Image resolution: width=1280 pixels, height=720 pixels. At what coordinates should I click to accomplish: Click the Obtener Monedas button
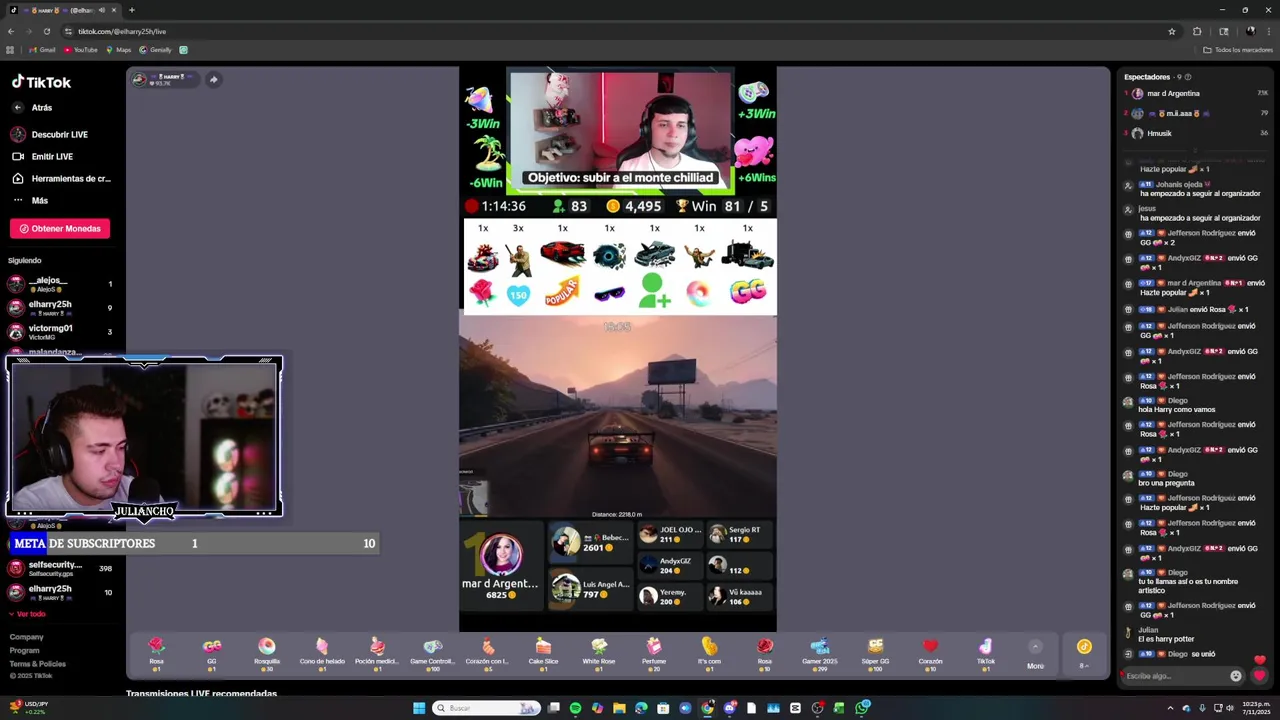(x=60, y=229)
